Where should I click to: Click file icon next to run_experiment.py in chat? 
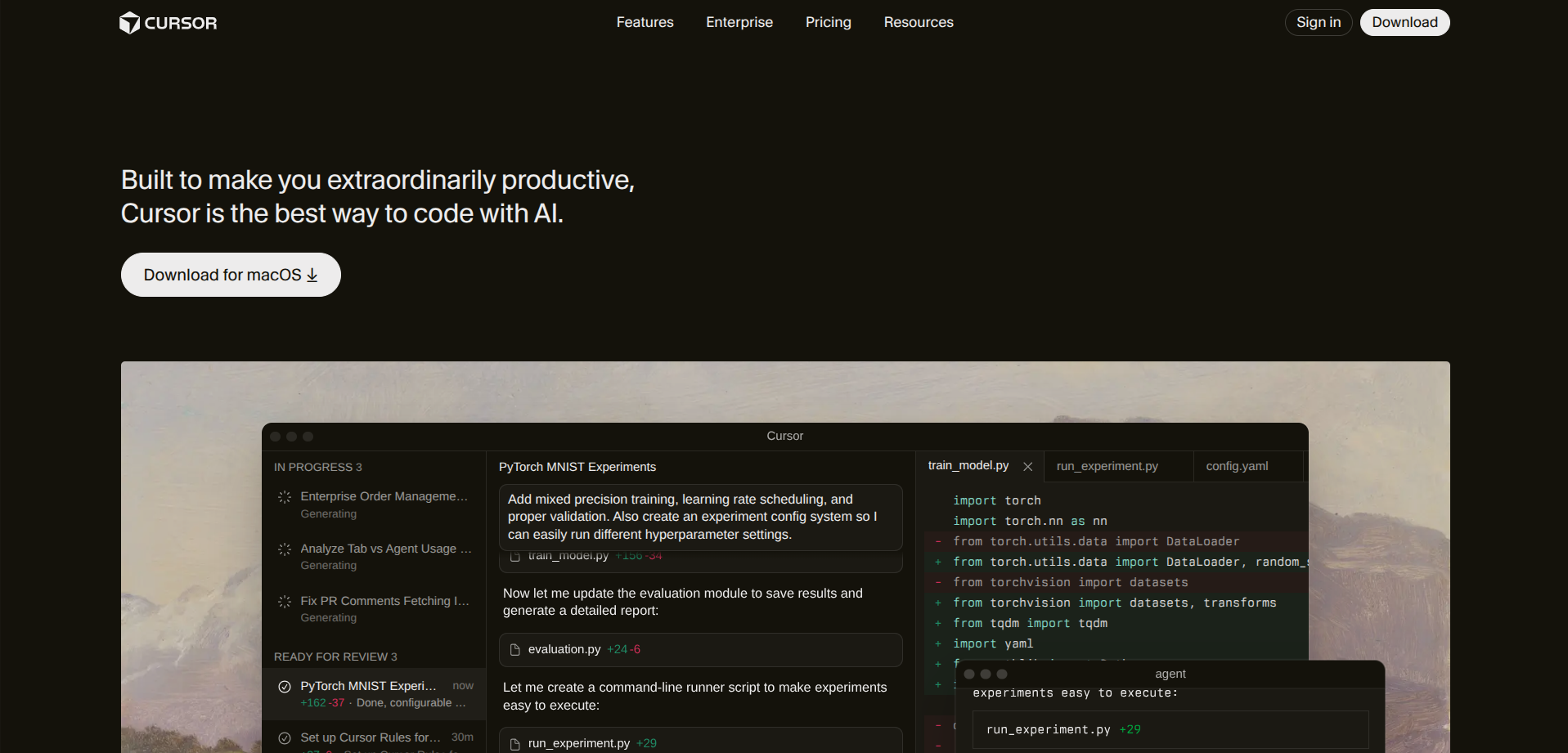point(515,744)
